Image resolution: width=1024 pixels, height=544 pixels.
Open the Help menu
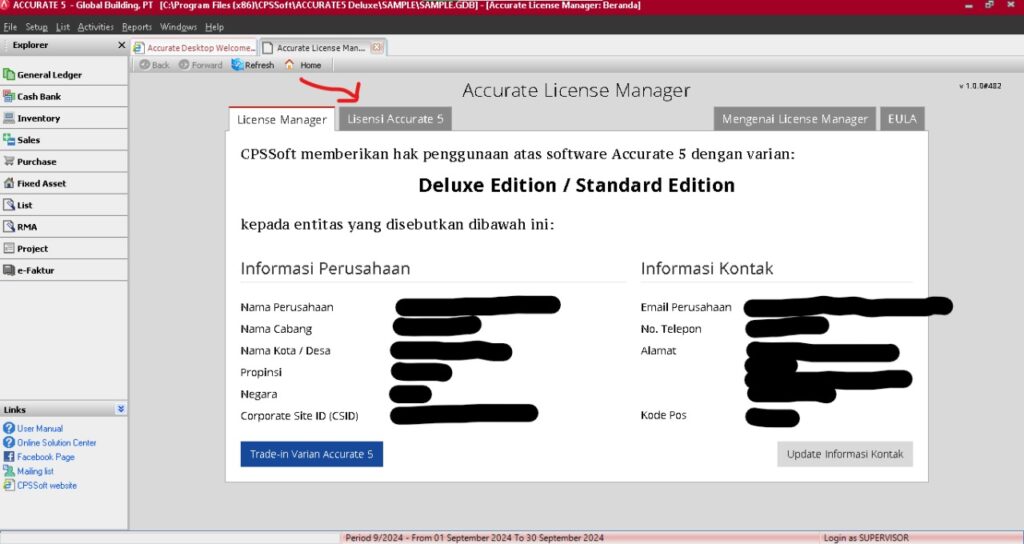coord(214,27)
